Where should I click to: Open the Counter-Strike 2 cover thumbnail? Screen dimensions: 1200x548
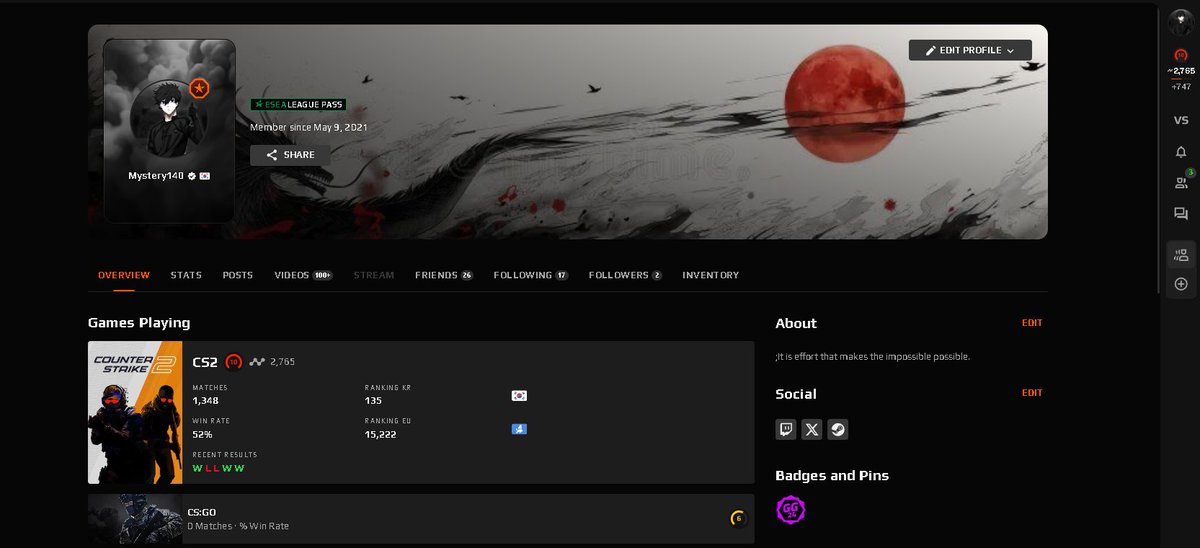[x=135, y=412]
